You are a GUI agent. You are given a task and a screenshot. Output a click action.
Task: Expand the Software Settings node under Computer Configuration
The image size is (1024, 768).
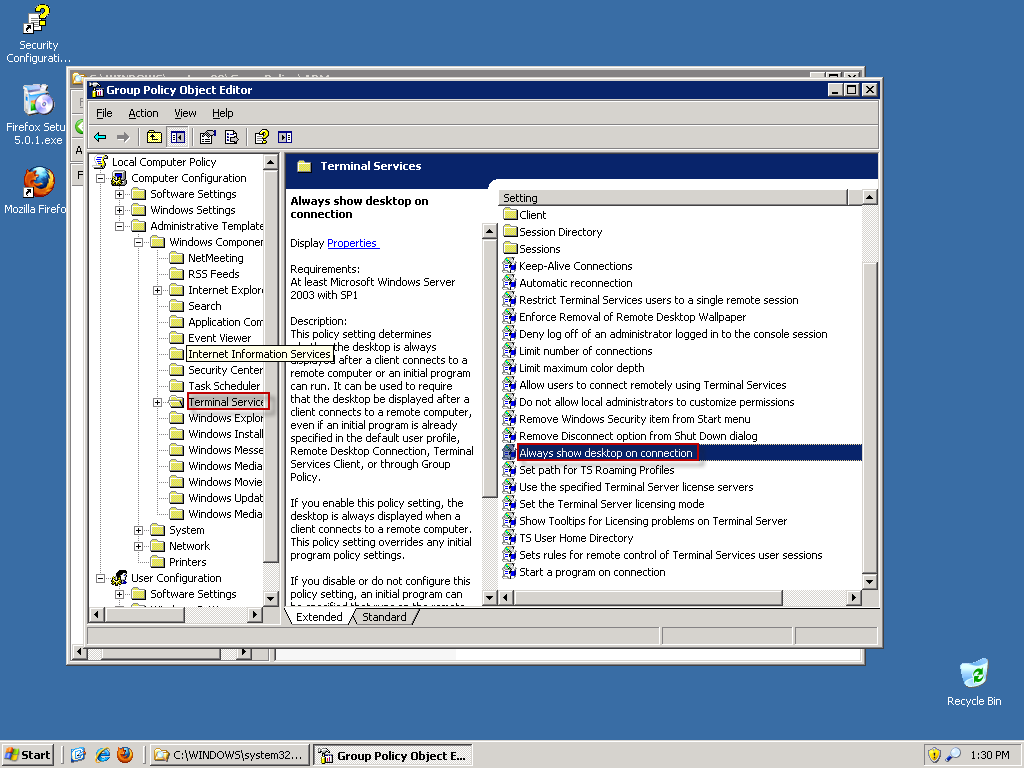point(120,195)
